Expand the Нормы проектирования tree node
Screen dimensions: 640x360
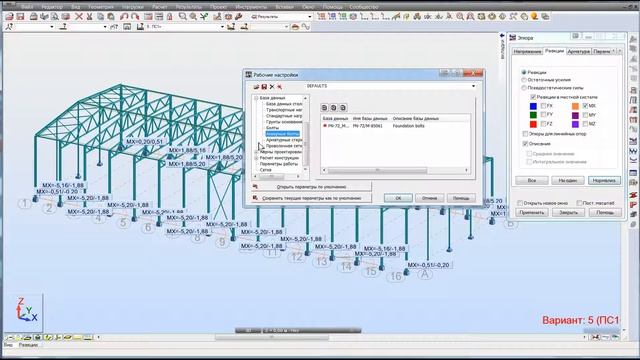pyautogui.click(x=256, y=152)
